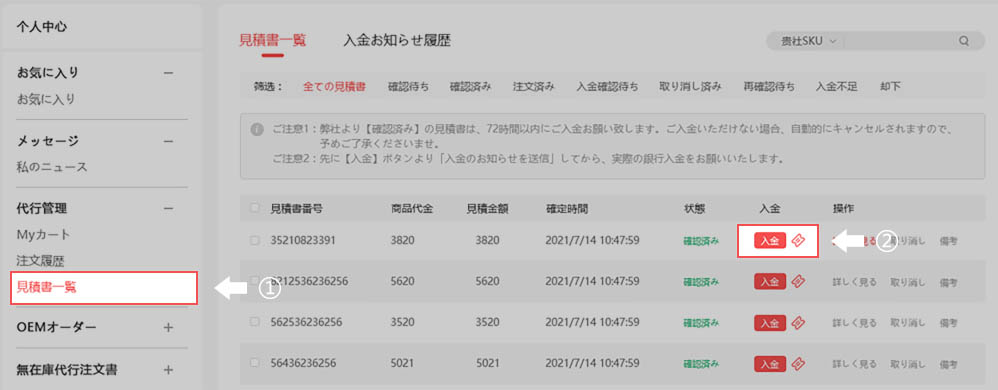Filter by 取り消し済み
Viewport: 998px width, 390px height.
(x=691, y=87)
